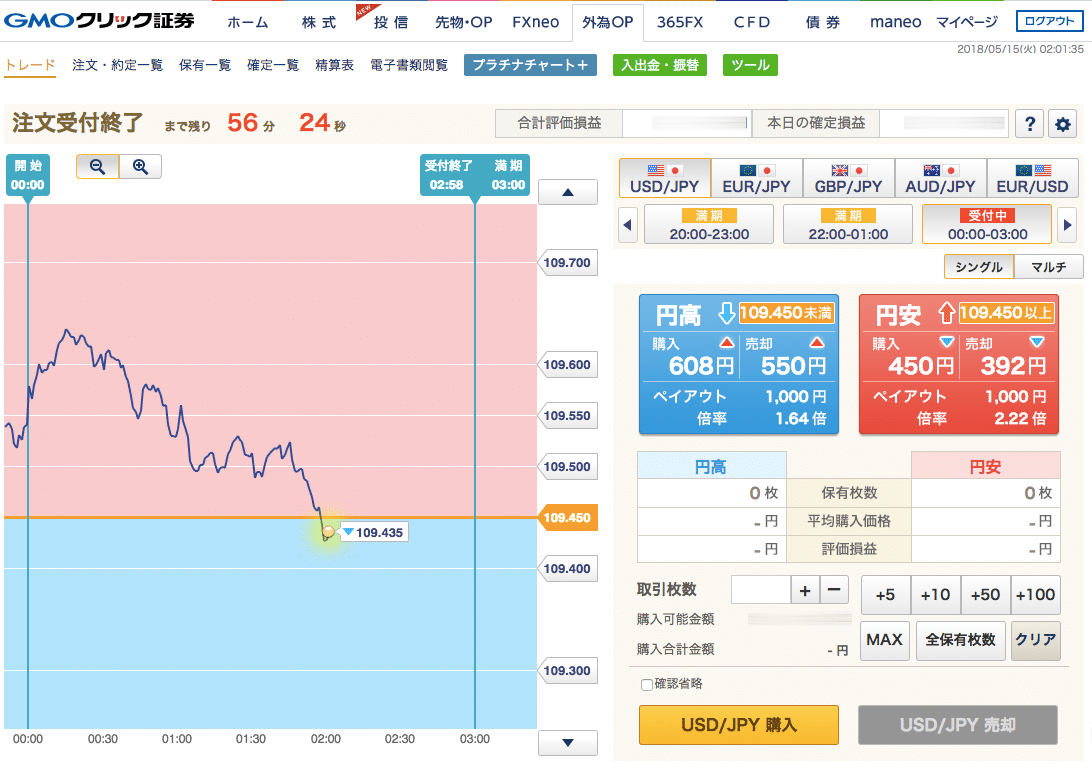Open the settings gear icon

[1062, 124]
